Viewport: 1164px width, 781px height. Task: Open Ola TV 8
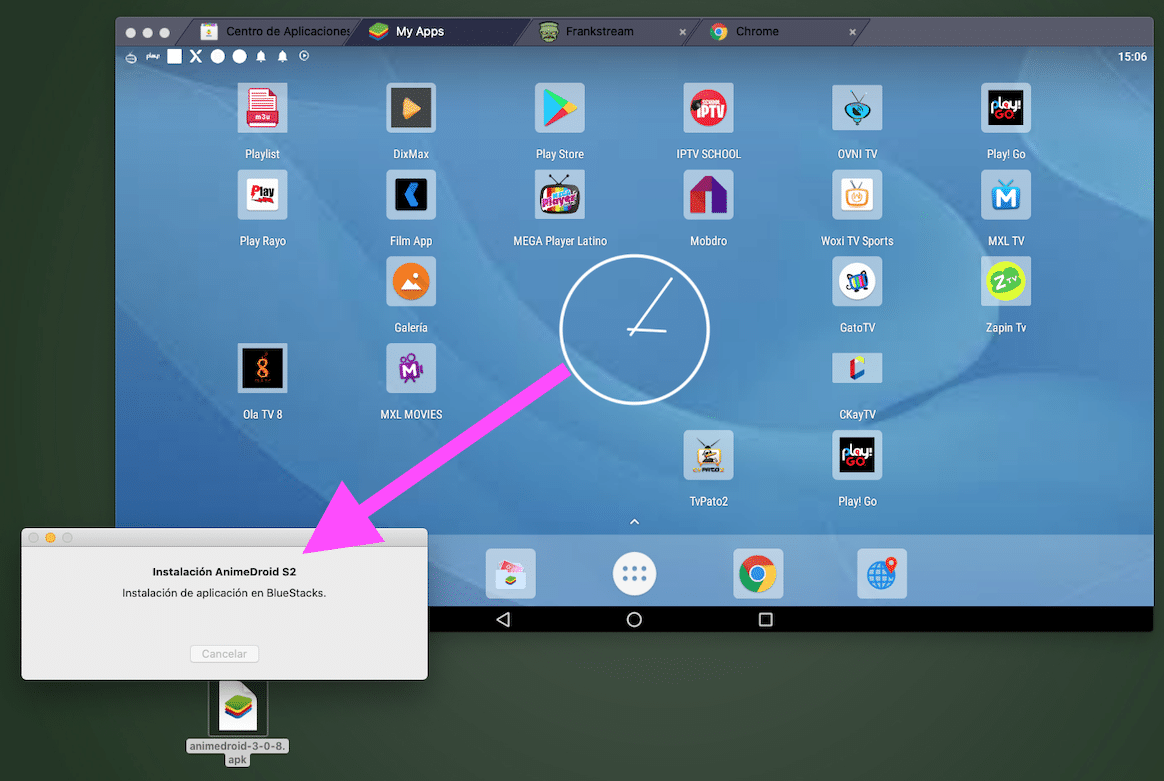pos(262,367)
